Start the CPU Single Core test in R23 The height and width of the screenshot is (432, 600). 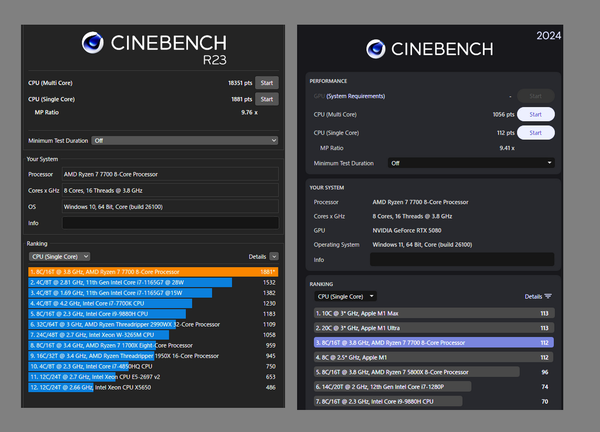[x=266, y=99]
